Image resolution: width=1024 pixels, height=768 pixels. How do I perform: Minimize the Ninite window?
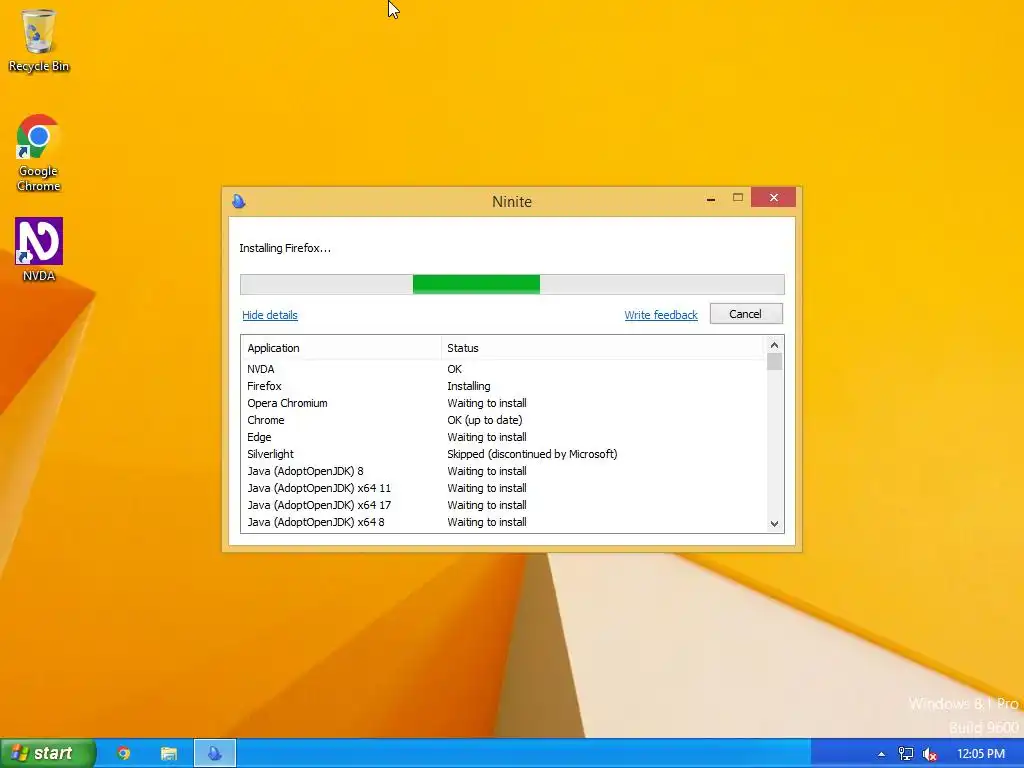pos(711,198)
